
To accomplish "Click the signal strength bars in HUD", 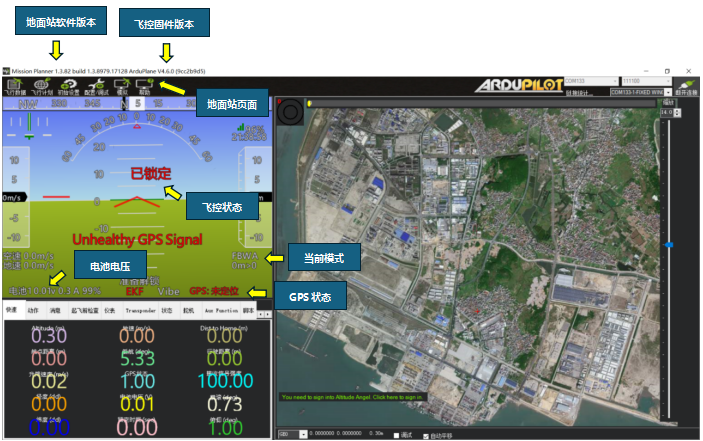I will coord(241,127).
